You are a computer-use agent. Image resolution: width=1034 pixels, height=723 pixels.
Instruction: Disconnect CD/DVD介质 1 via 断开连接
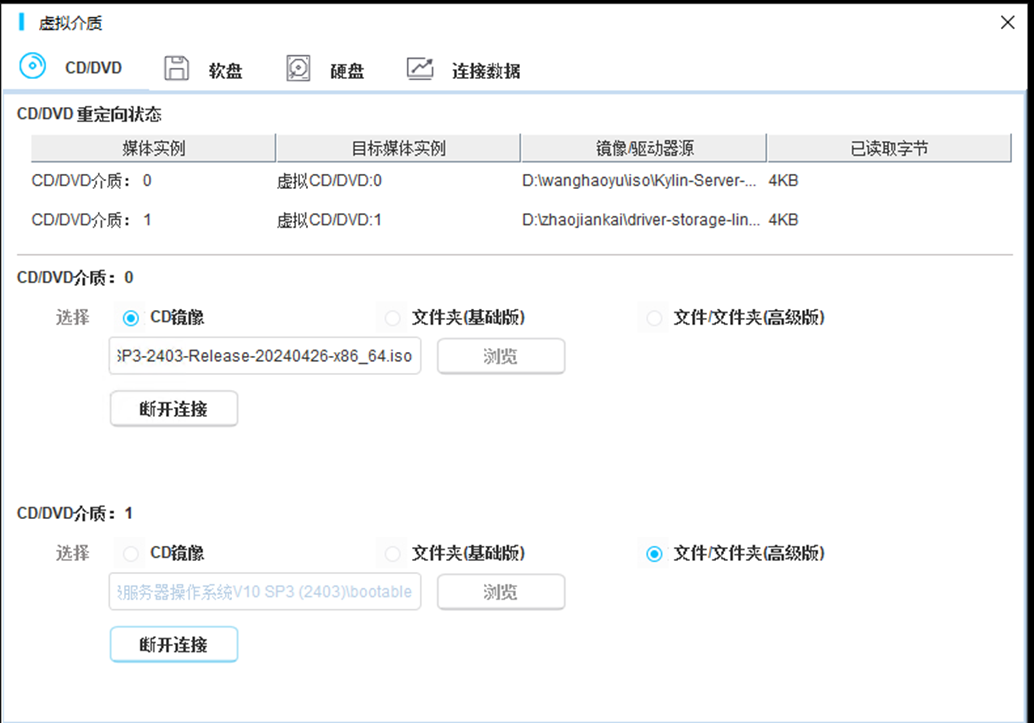point(173,644)
